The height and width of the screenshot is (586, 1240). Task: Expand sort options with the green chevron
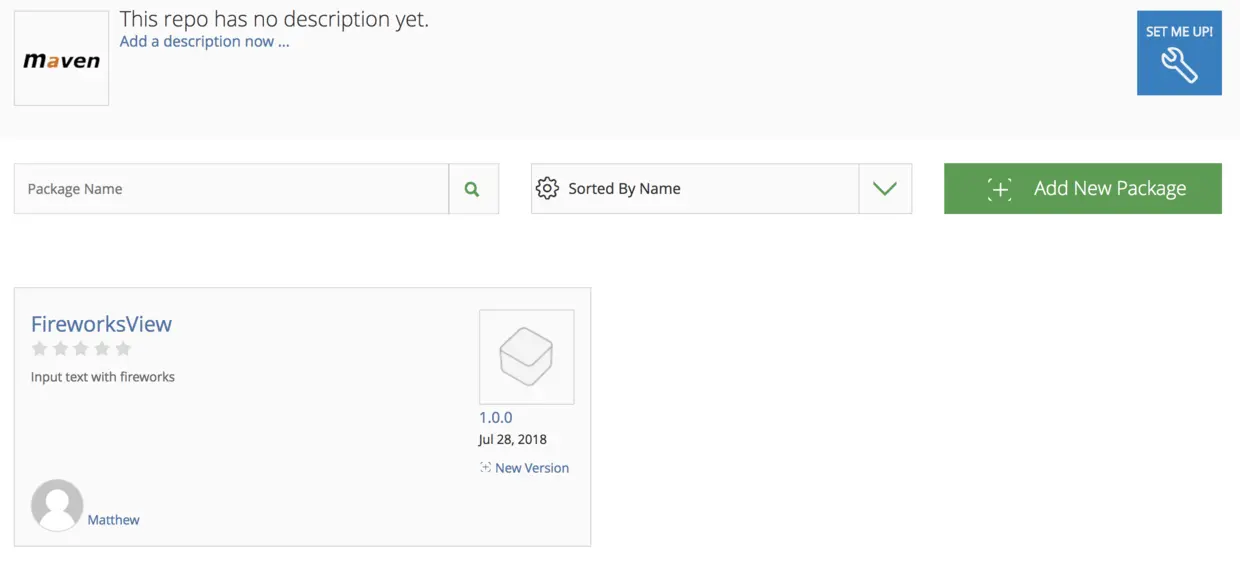(885, 188)
